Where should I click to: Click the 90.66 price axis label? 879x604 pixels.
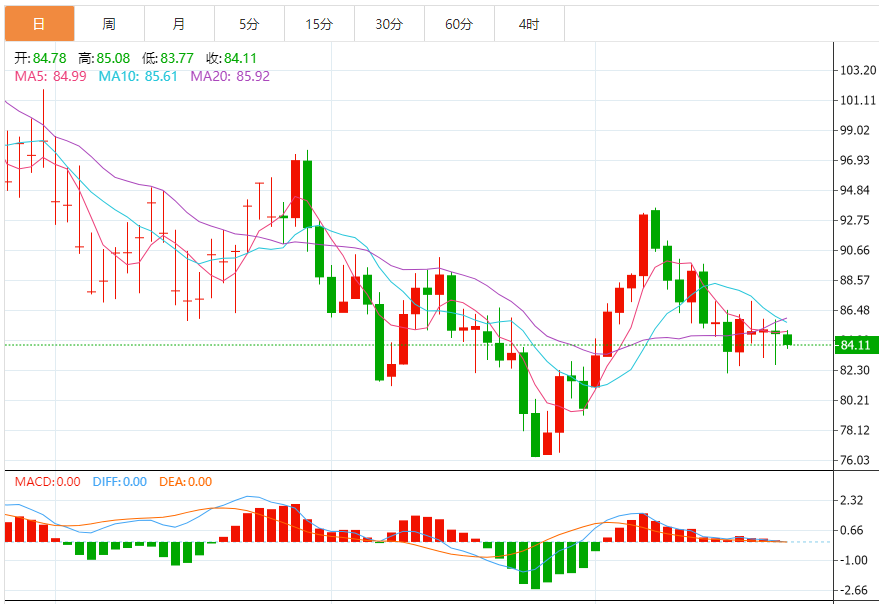tap(855, 250)
